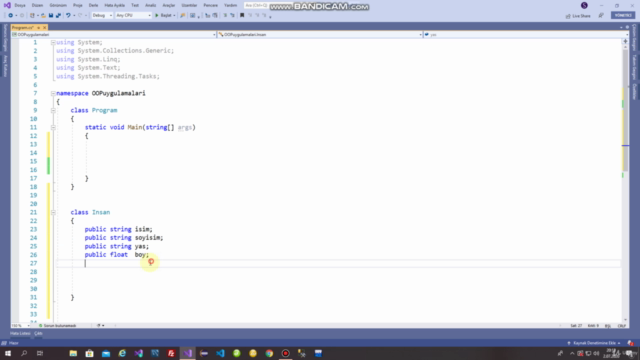The height and width of the screenshot is (360, 640).
Task: Click the undo toolbar icon
Action: (x=68, y=16)
